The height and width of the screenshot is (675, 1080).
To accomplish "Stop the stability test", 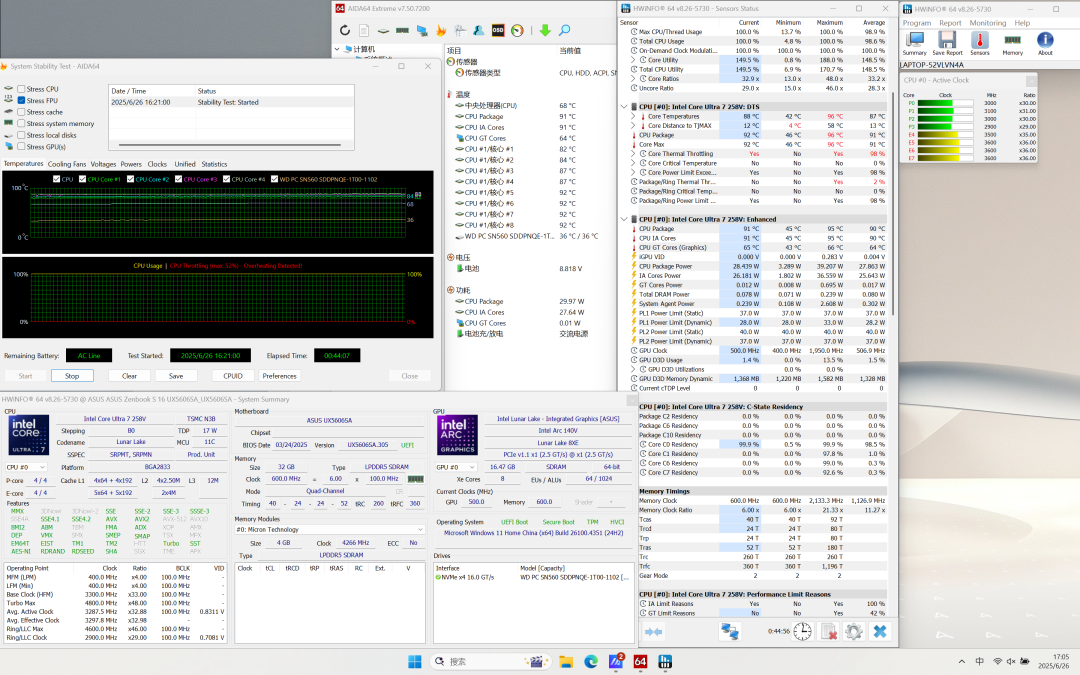I will coord(72,376).
